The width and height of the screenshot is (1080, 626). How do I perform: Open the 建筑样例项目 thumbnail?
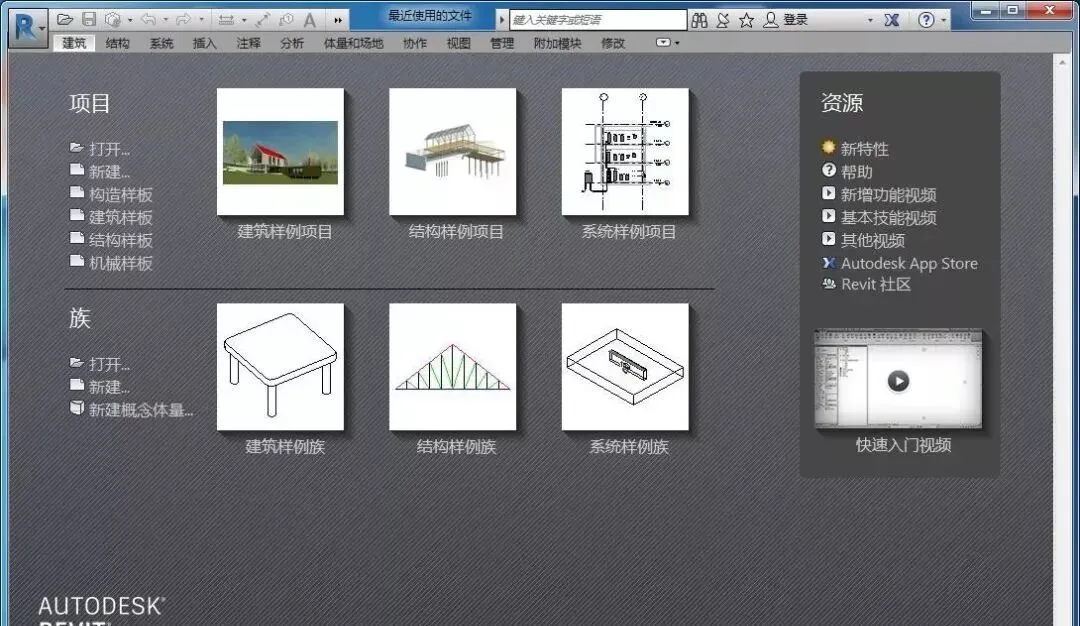pos(280,152)
